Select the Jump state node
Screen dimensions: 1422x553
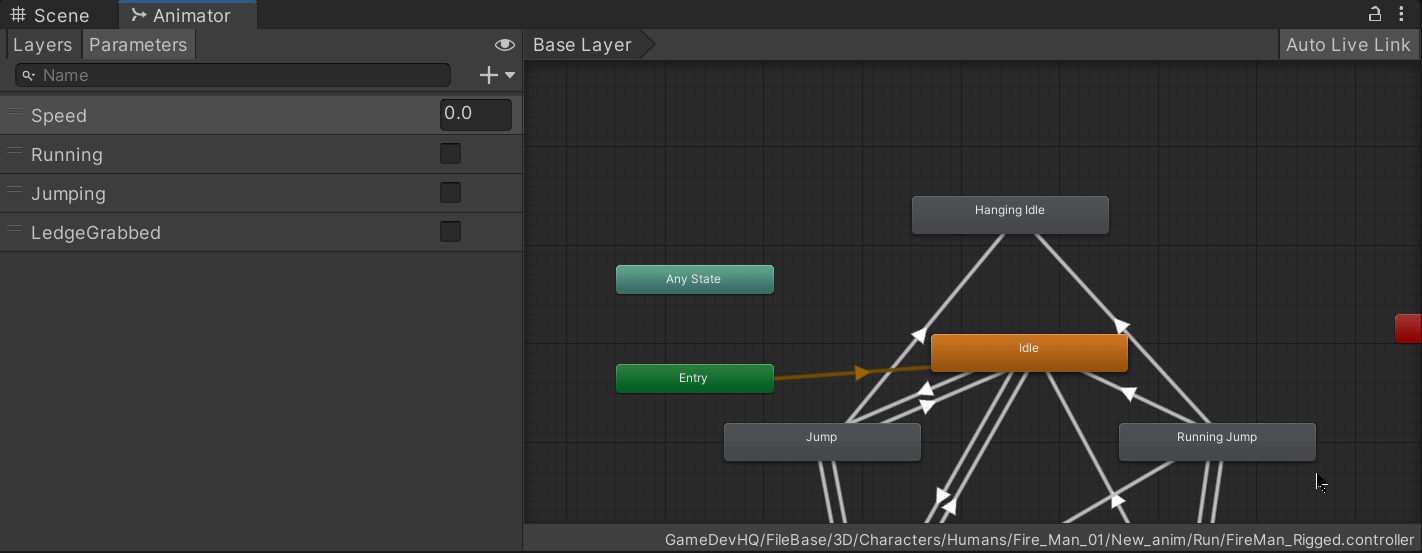pos(822,442)
